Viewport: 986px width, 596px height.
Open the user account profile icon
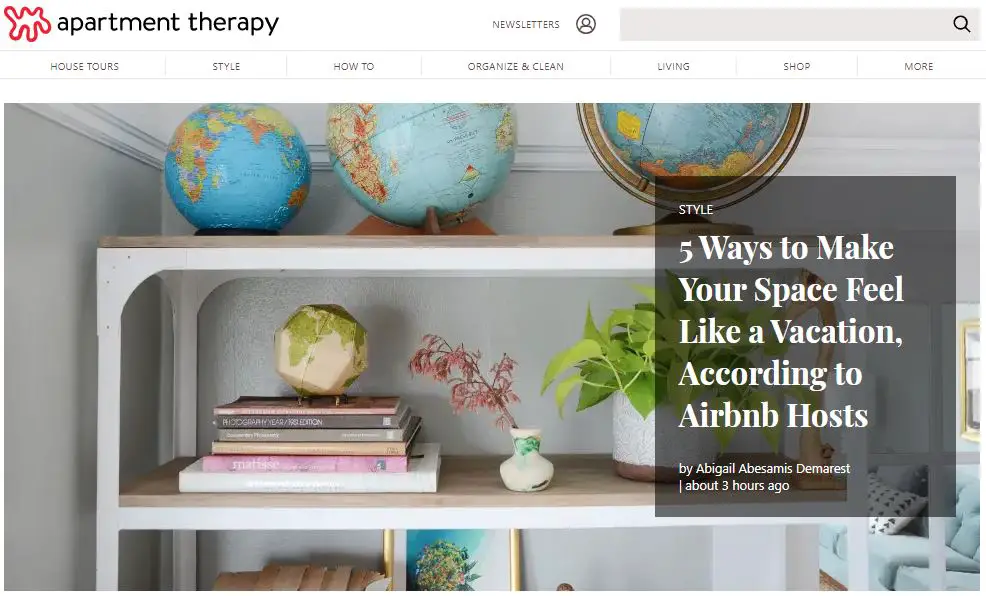point(585,24)
